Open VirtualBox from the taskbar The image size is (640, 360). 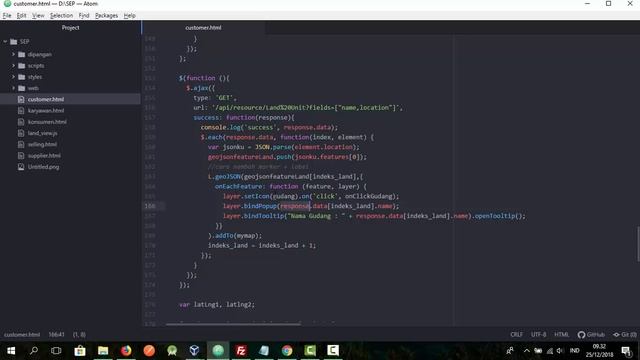coord(195,351)
